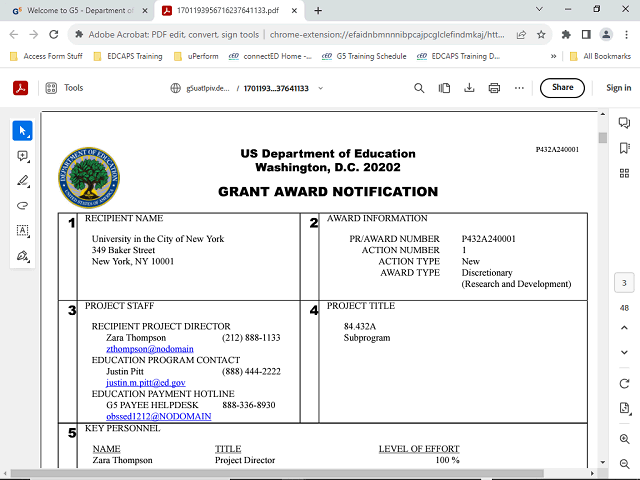
Task: Open the more options ellipsis menu
Action: (519, 88)
